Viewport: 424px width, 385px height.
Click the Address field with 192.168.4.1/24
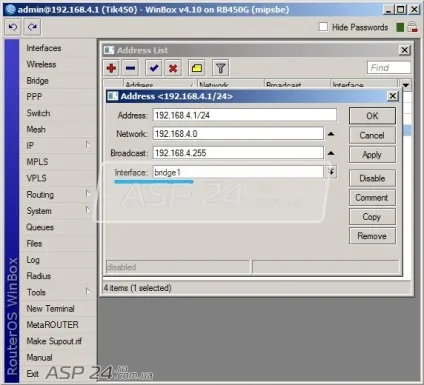pos(245,115)
